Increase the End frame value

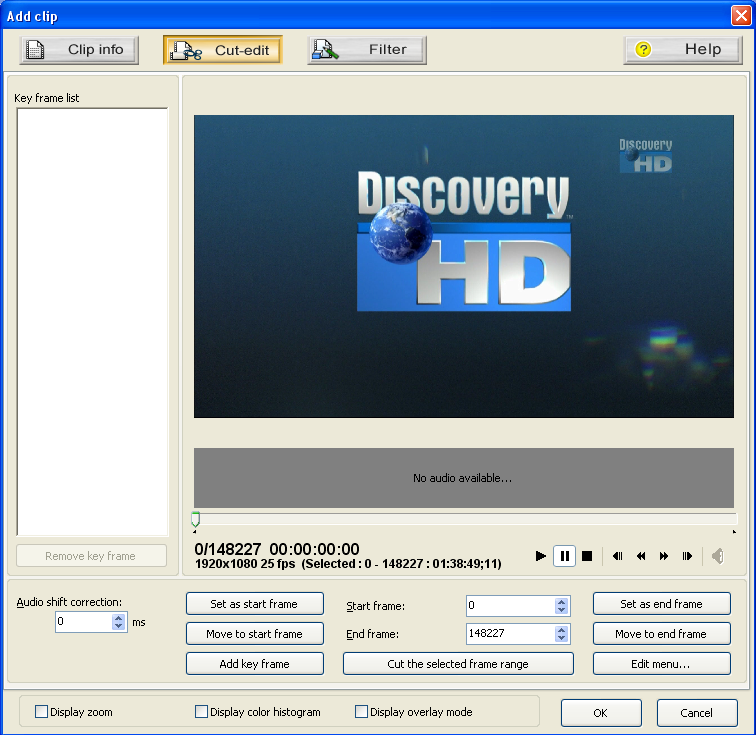561,630
